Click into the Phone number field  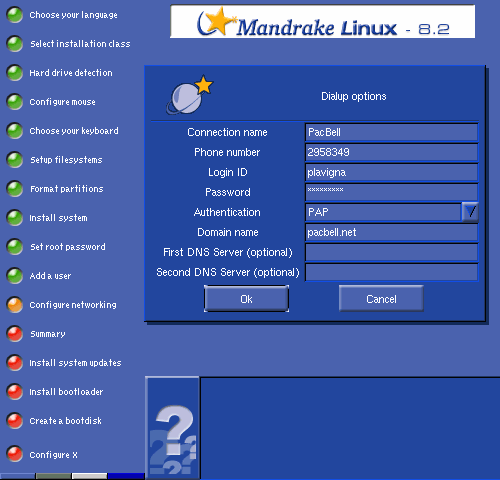tap(392, 152)
